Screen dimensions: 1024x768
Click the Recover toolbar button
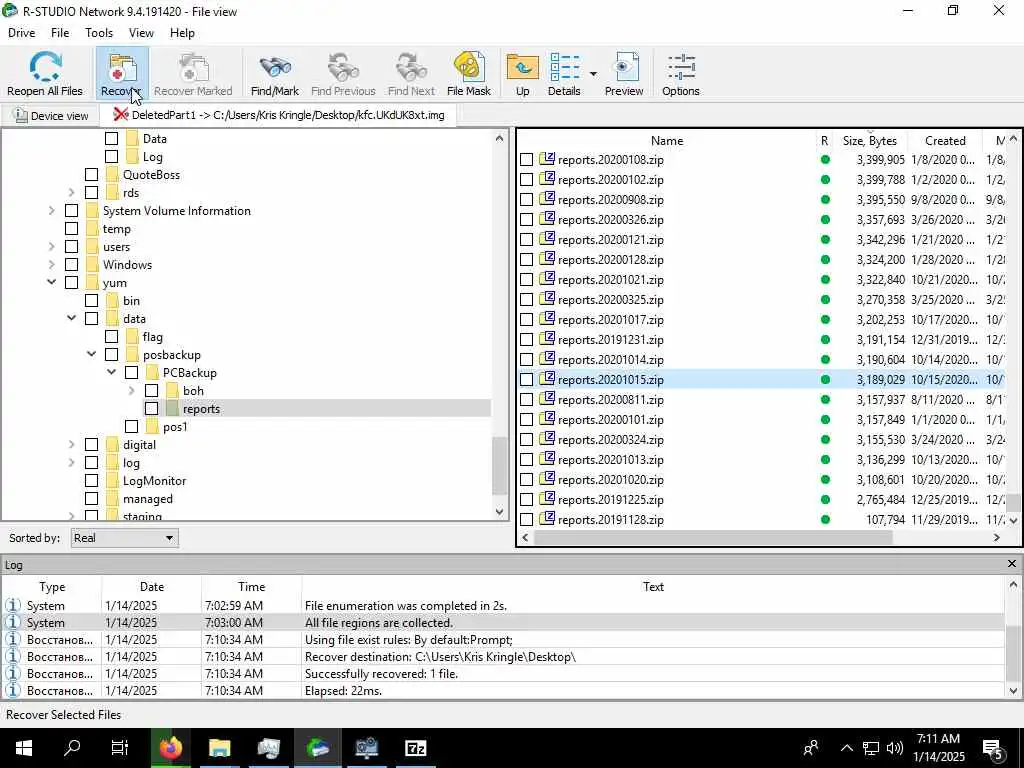121,73
